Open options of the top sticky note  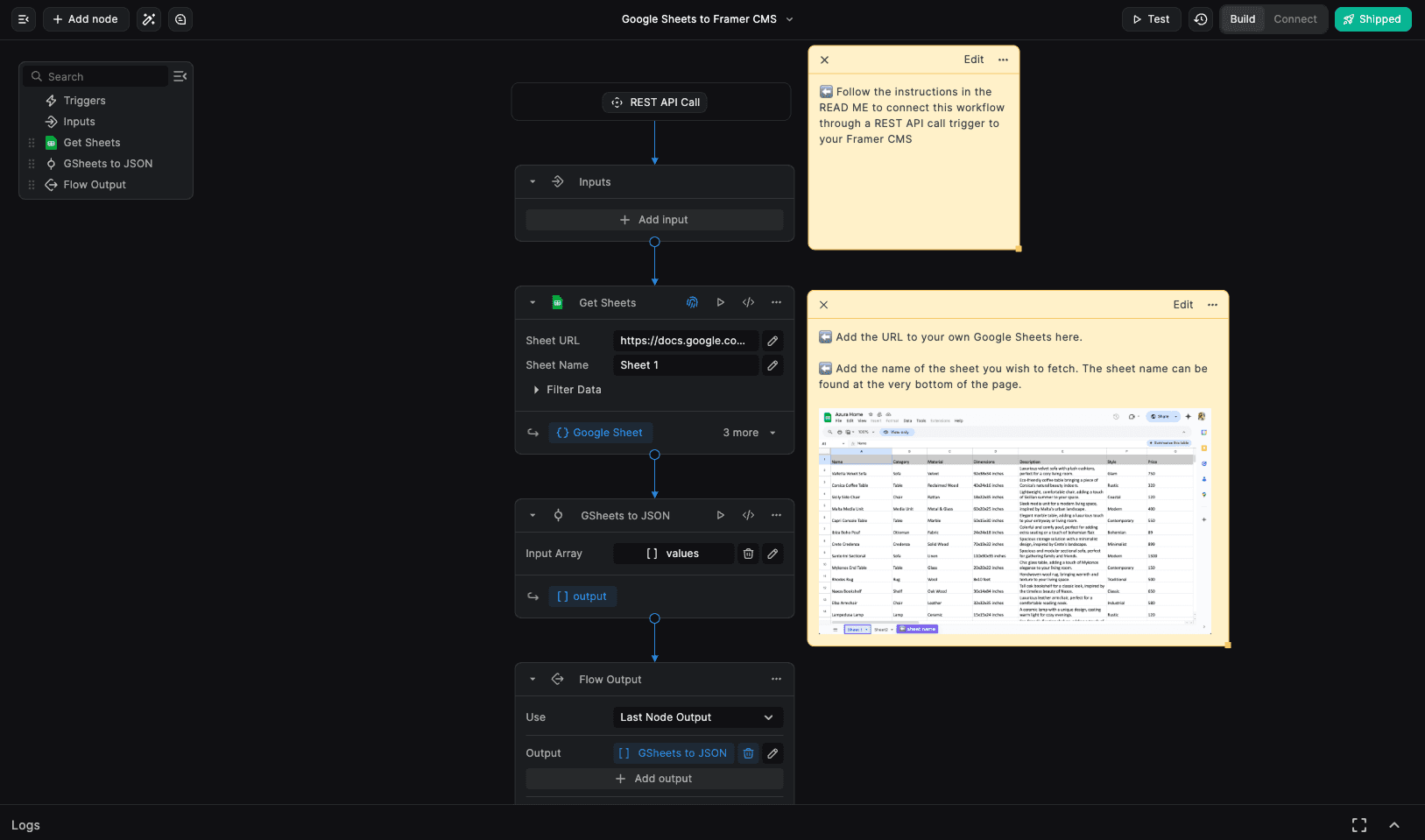click(1003, 60)
